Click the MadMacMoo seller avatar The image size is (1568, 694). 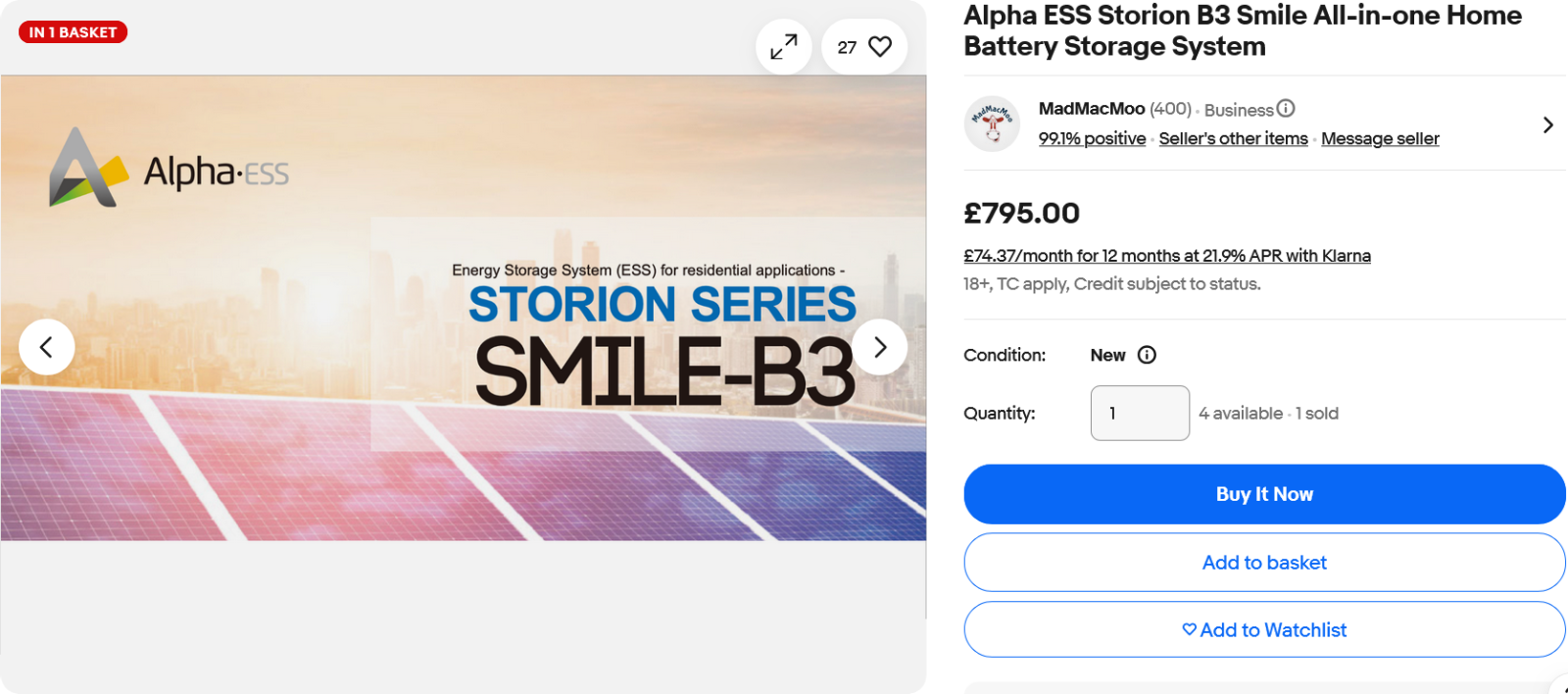click(x=992, y=124)
